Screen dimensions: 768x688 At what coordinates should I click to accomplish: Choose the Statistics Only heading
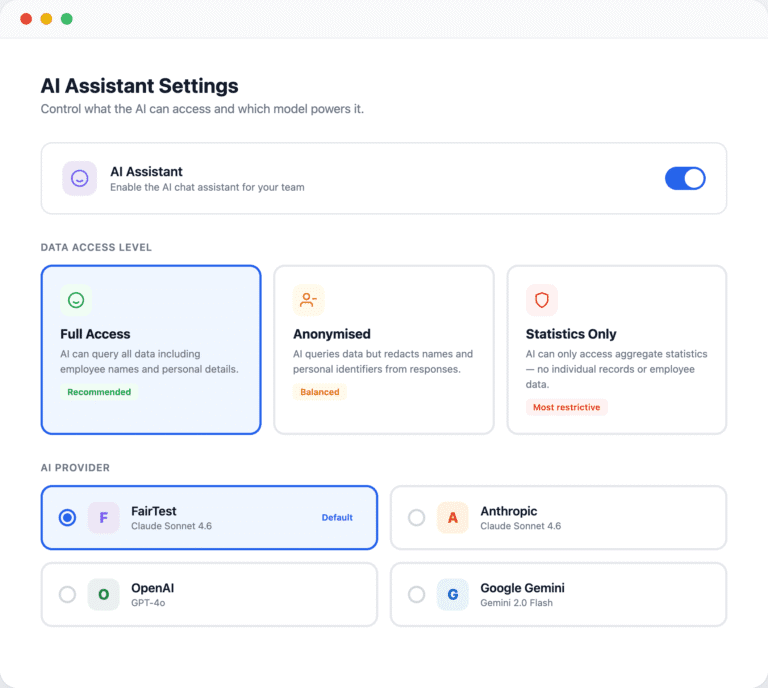[x=571, y=334]
